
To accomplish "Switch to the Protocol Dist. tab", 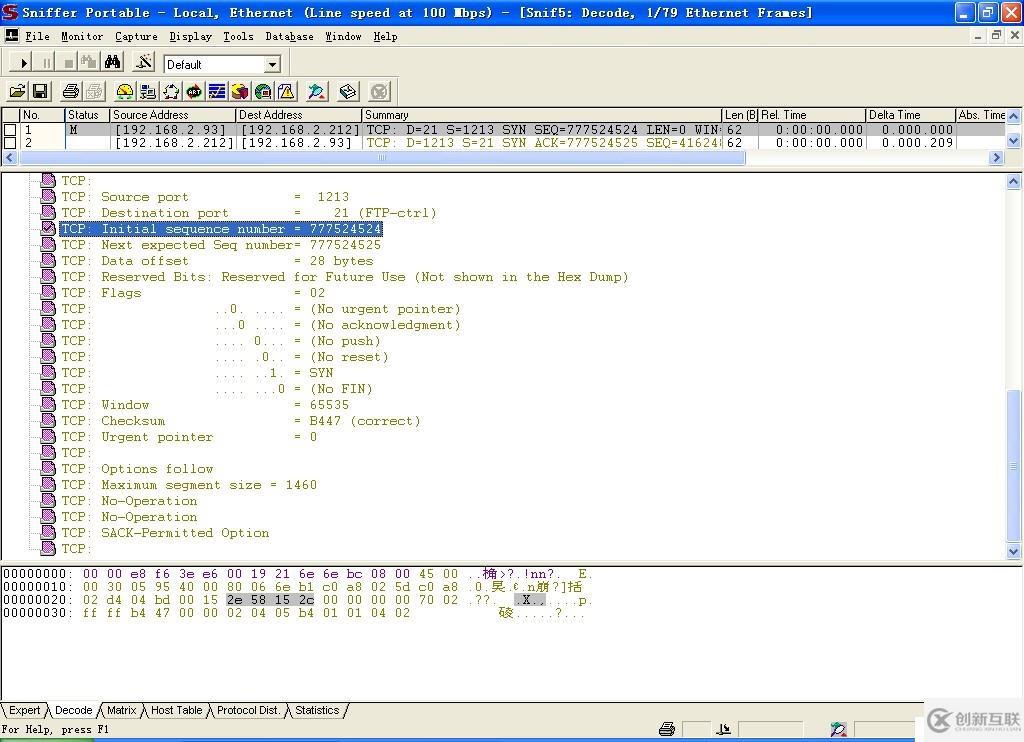I will tap(248, 710).
